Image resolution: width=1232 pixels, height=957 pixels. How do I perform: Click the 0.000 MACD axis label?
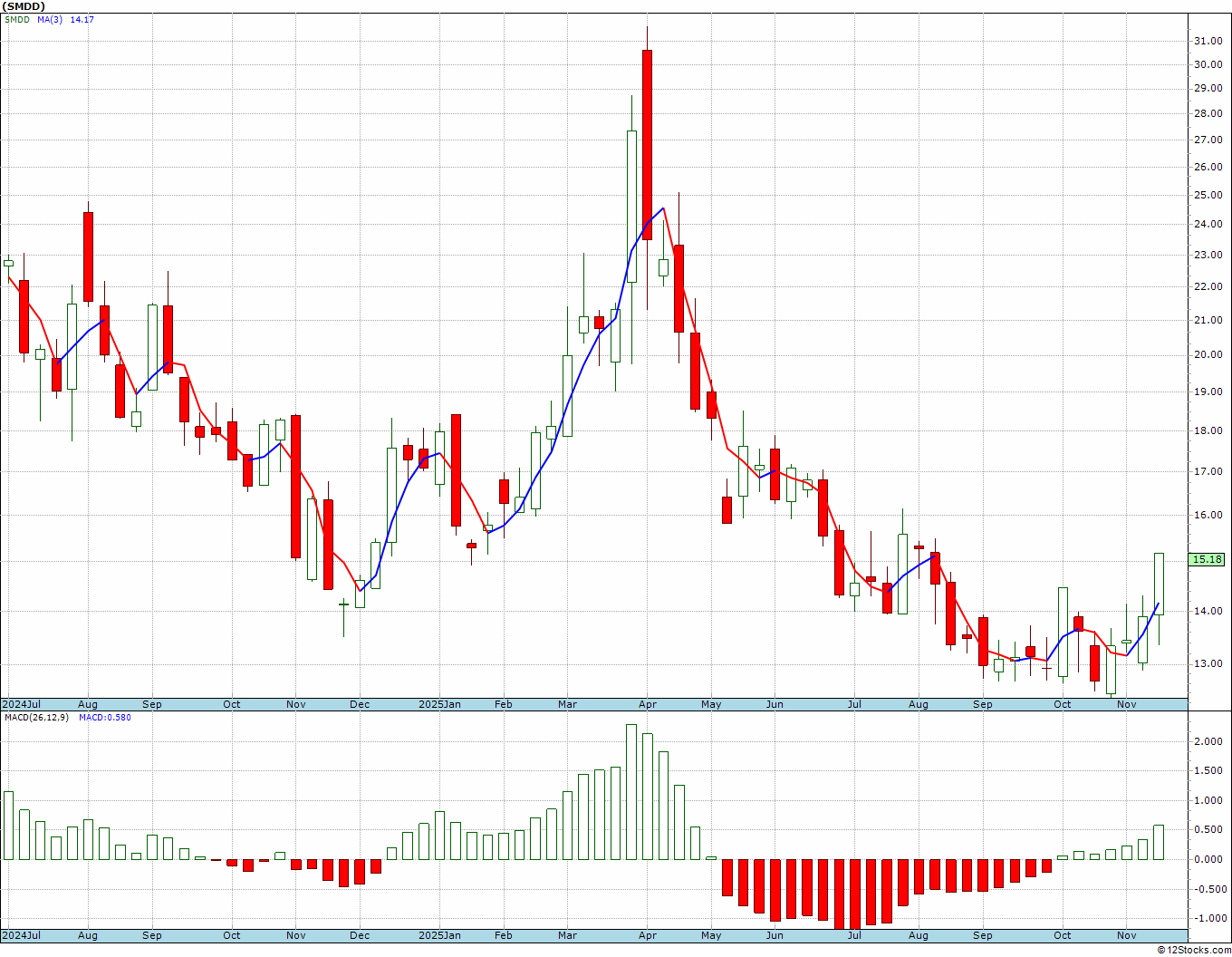click(x=1208, y=859)
